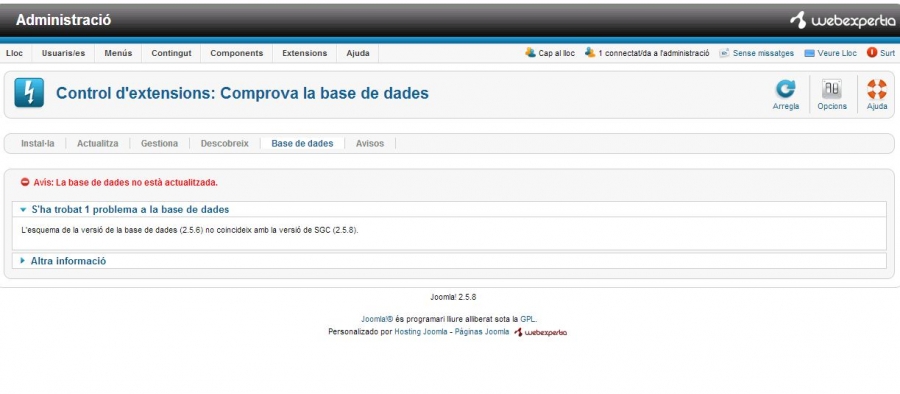
Task: Click the 'Joomla! 2.5.8' version text
Action: 453,298
